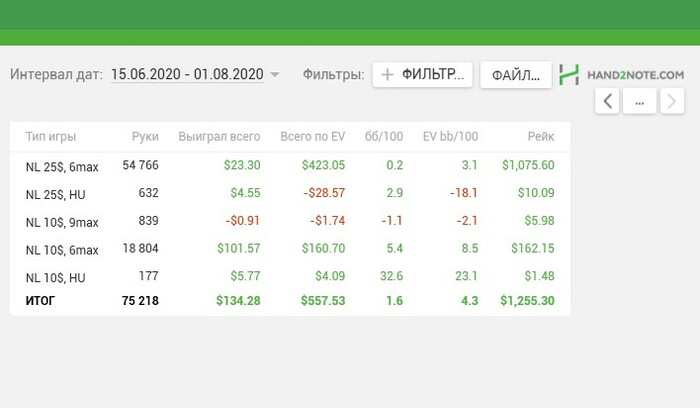700x408 pixels.
Task: Open the ФИЛЬТР add-filter button
Action: pyautogui.click(x=422, y=75)
